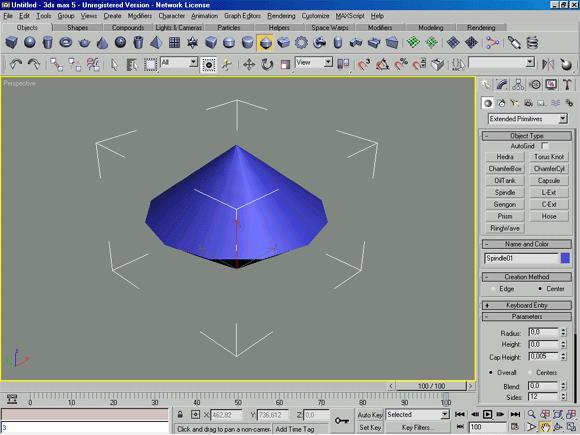Click the blue object color swatch
Screen dimensions: 580x435
click(x=565, y=258)
